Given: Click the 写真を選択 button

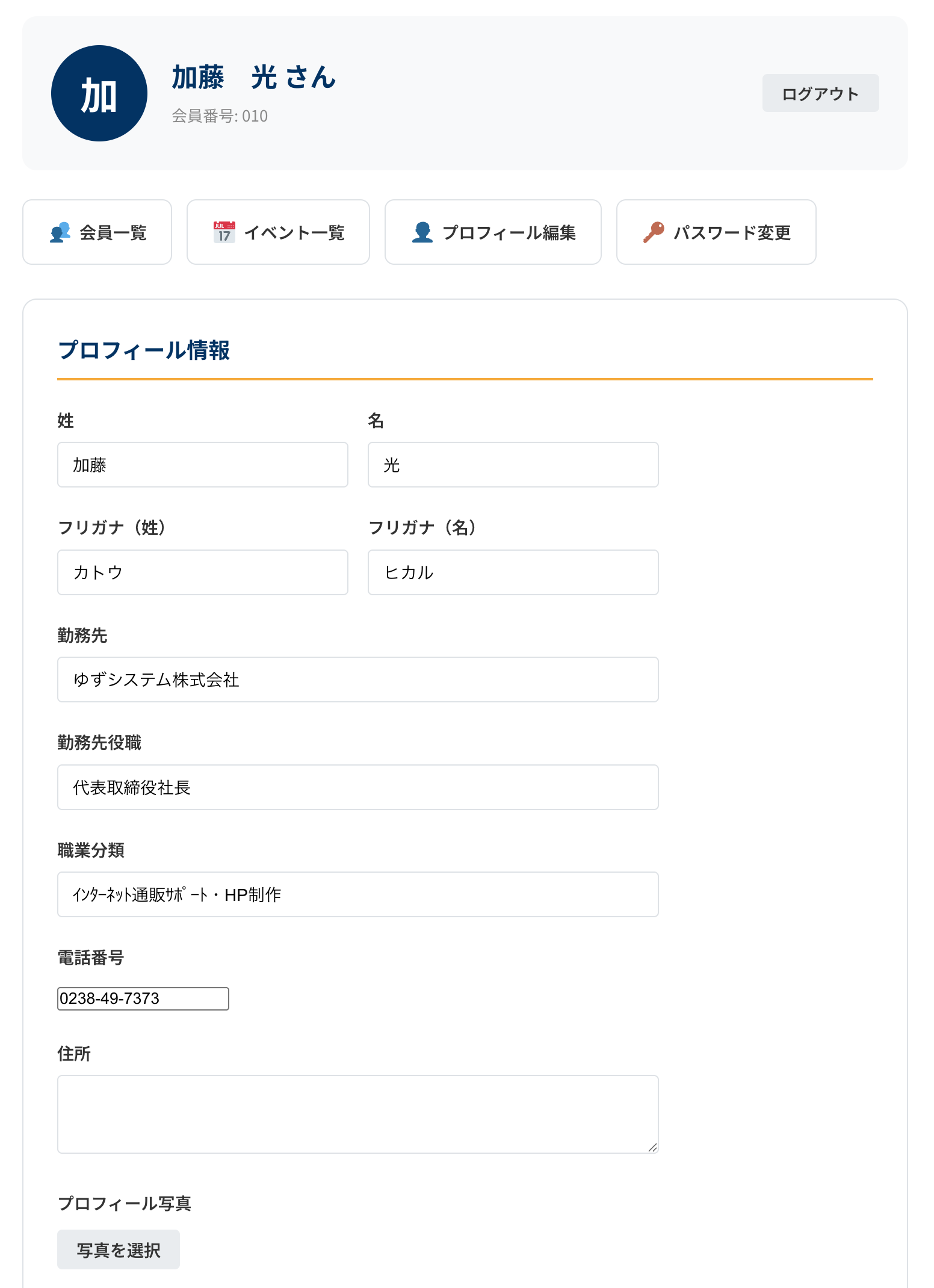Looking at the screenshot, I should (119, 1249).
